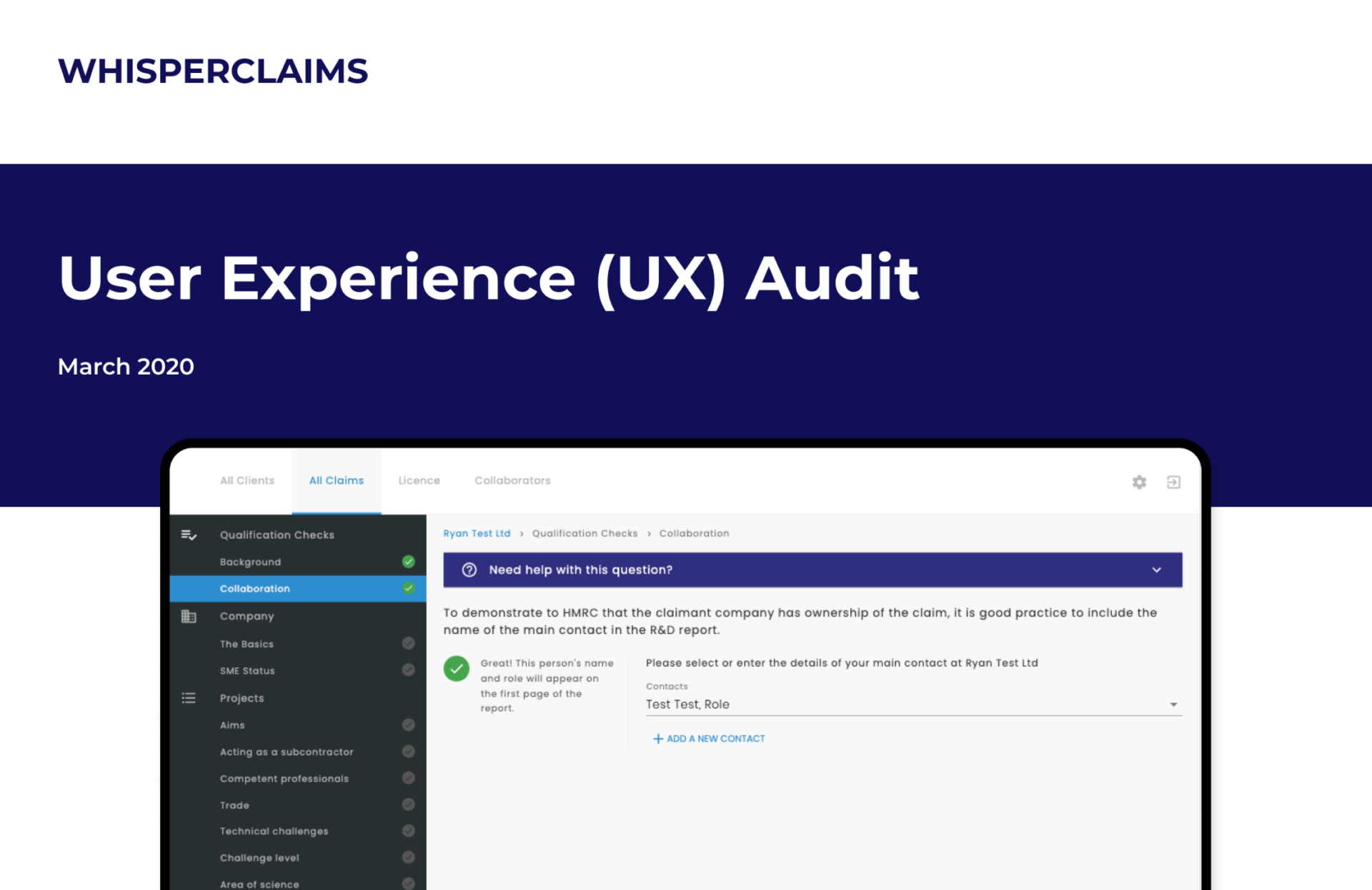
Task: Click ADD A NEW CONTACT button
Action: [715, 738]
